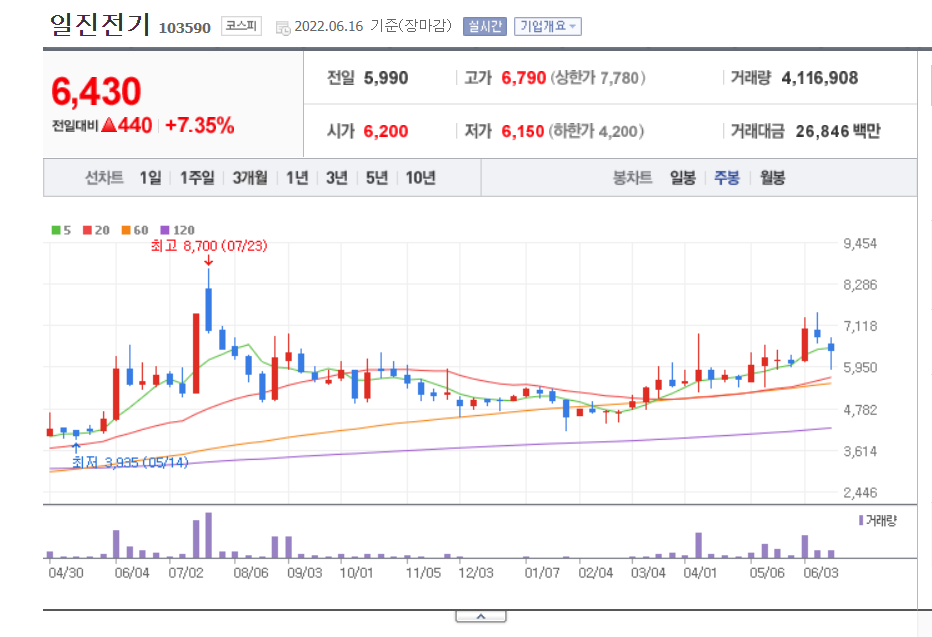Click the green 5 moving-average legend swatch
The height and width of the screenshot is (637, 932).
pos(56,230)
